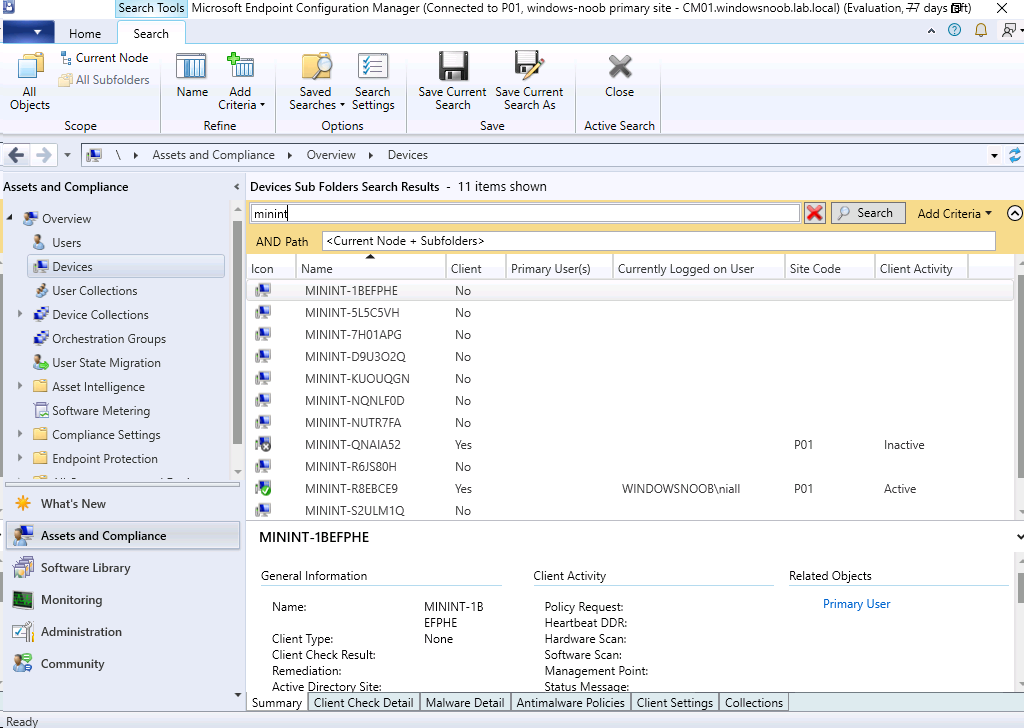The image size is (1026, 728).
Task: Clear search text with red X
Action: [814, 213]
